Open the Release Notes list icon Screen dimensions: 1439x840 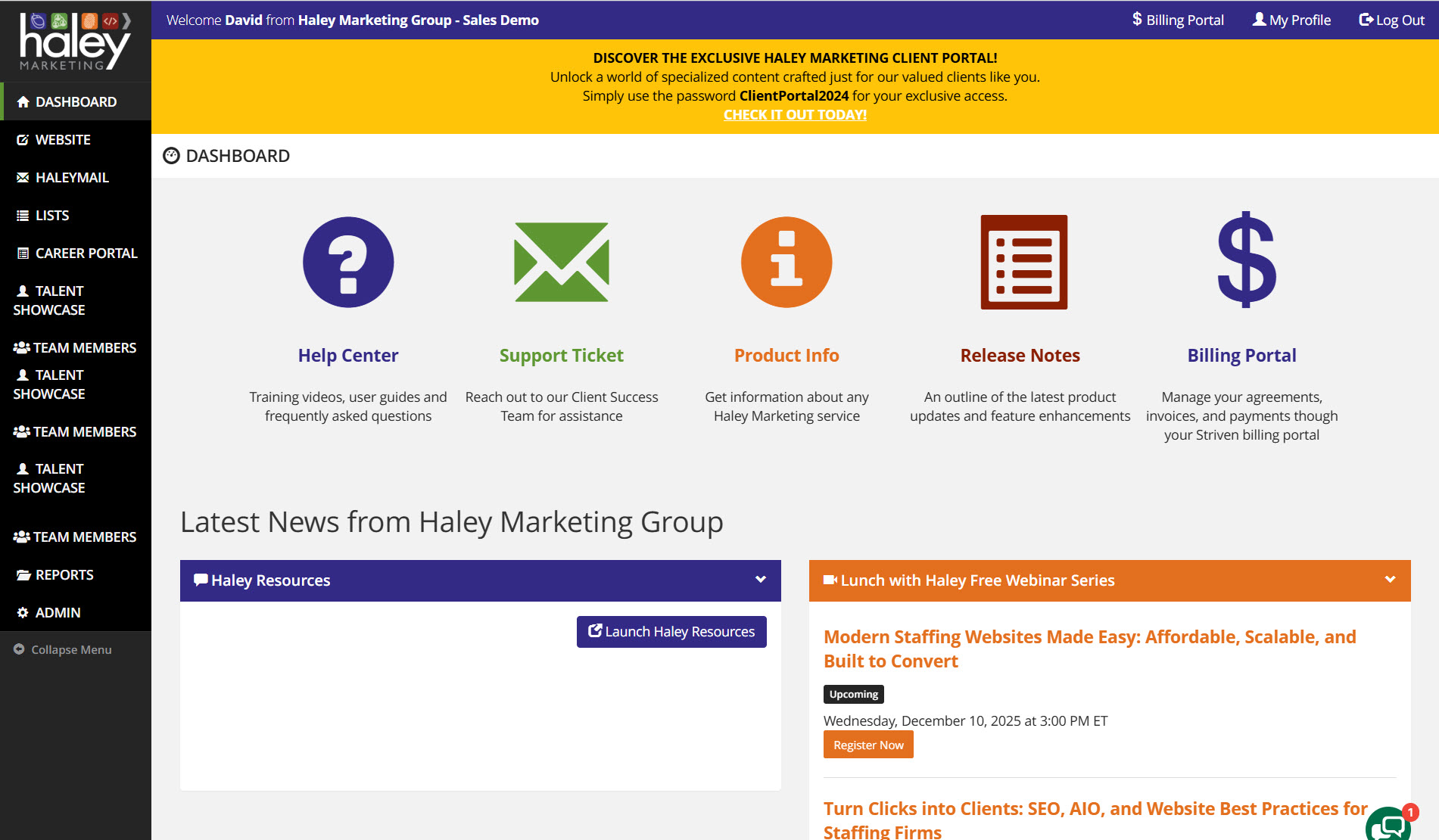tap(1023, 263)
